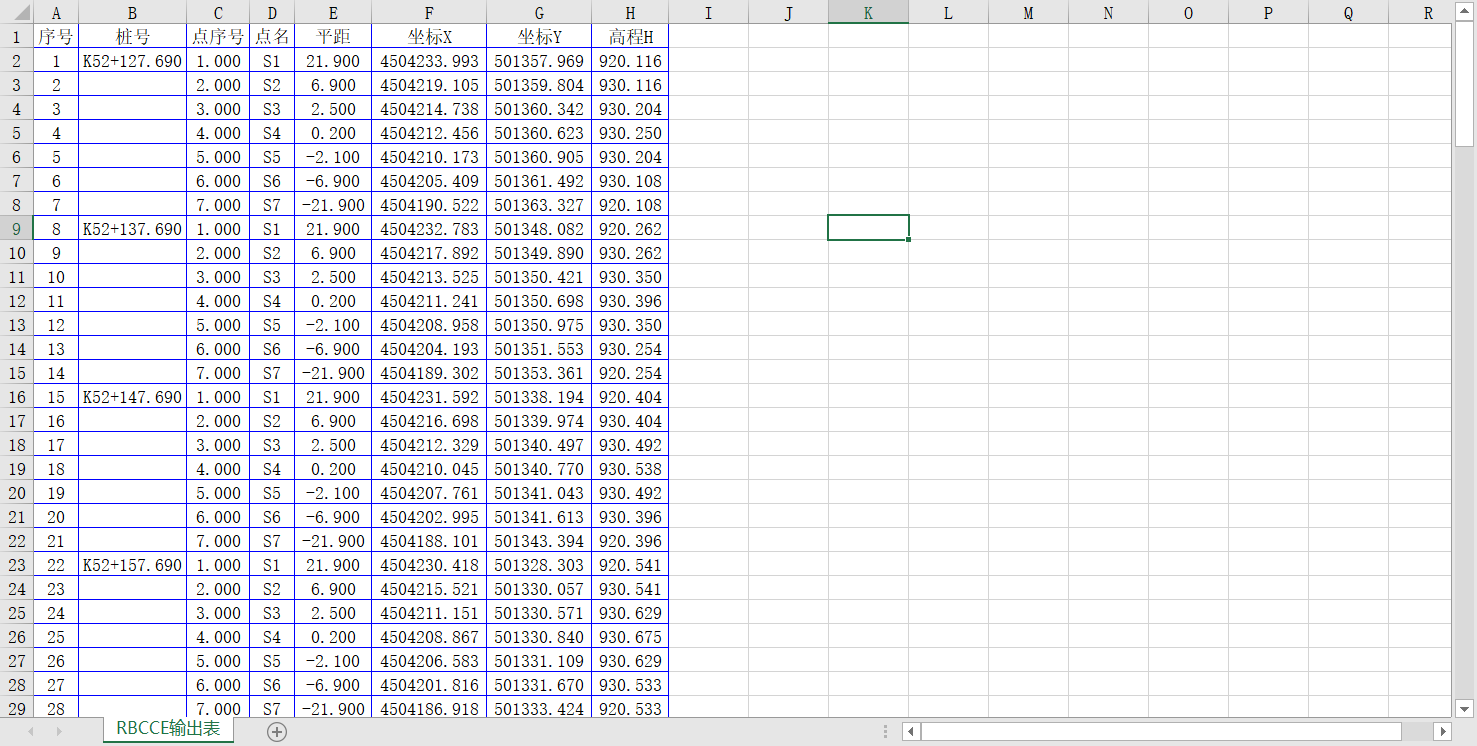The height and width of the screenshot is (746, 1477).
Task: Select column header F
Action: click(429, 13)
